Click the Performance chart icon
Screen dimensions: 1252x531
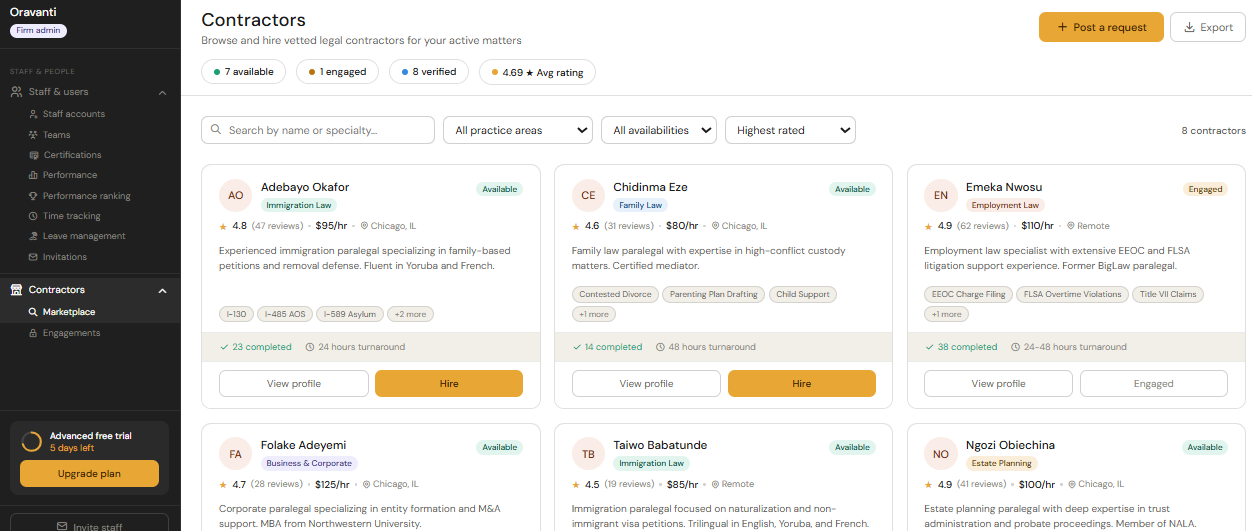(33, 175)
